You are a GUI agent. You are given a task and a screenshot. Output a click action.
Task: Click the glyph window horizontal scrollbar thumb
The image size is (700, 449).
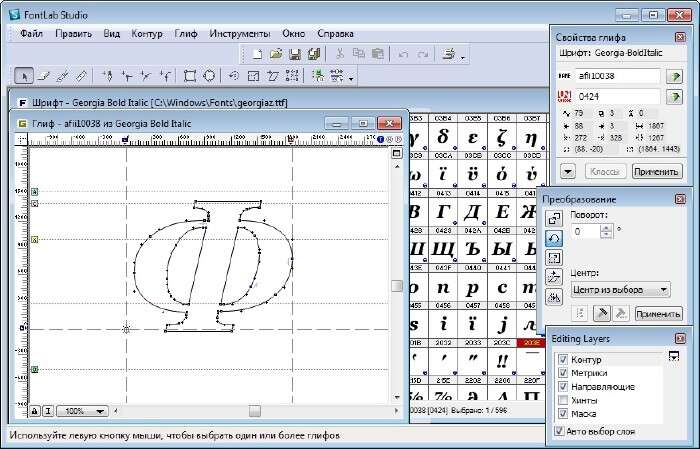click(254, 411)
